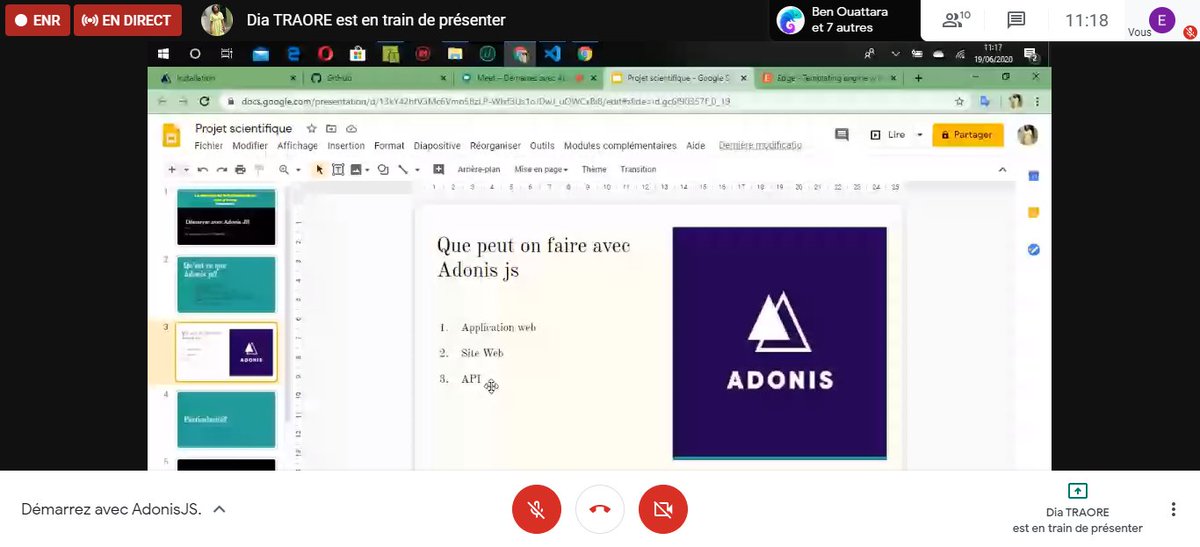Select the text box tool
1200x547 pixels.
[338, 170]
